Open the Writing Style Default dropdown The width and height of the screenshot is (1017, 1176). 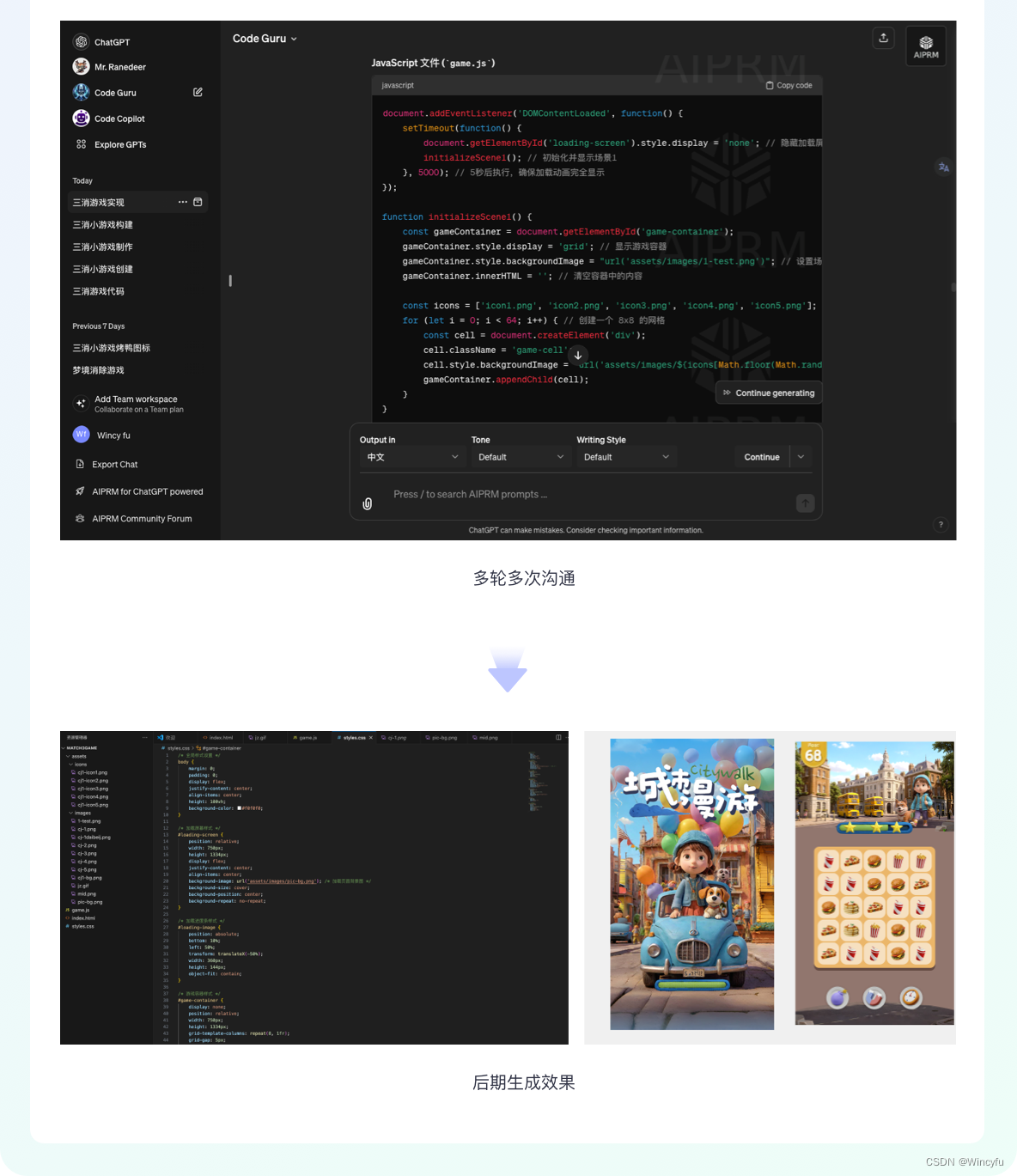626,457
